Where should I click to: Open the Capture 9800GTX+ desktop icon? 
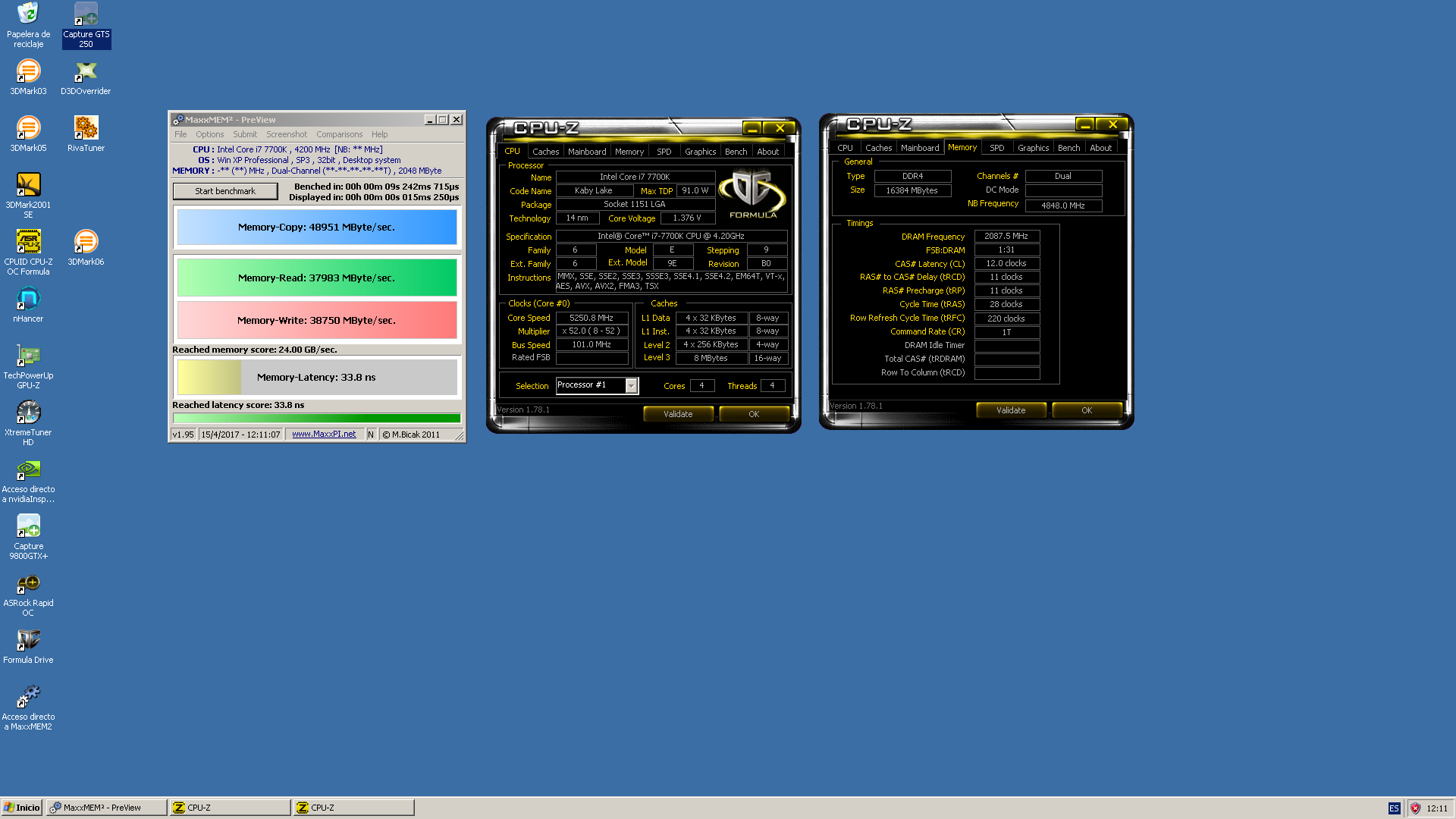pyautogui.click(x=28, y=537)
